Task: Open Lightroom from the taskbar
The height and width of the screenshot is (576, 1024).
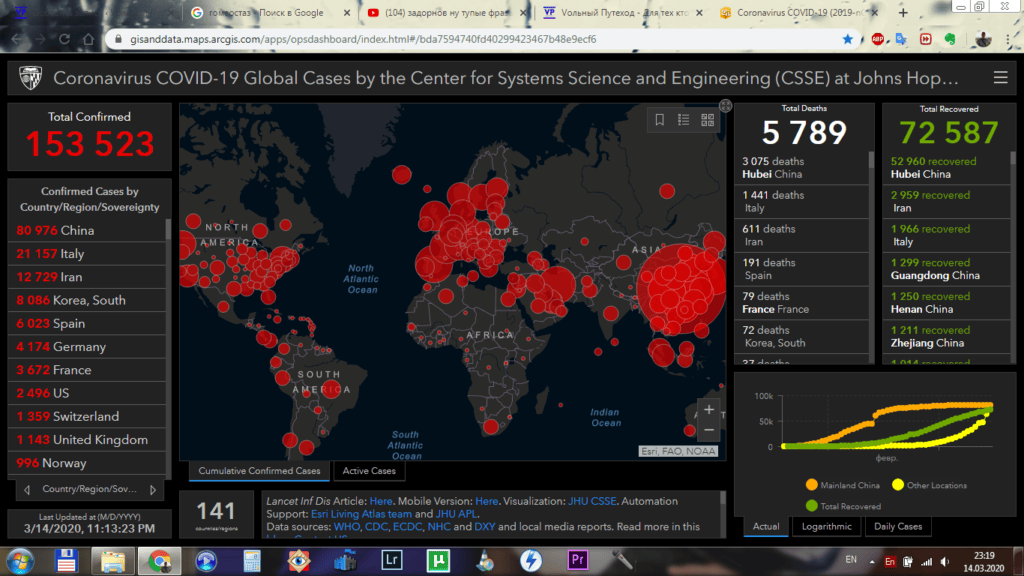Action: (392, 560)
